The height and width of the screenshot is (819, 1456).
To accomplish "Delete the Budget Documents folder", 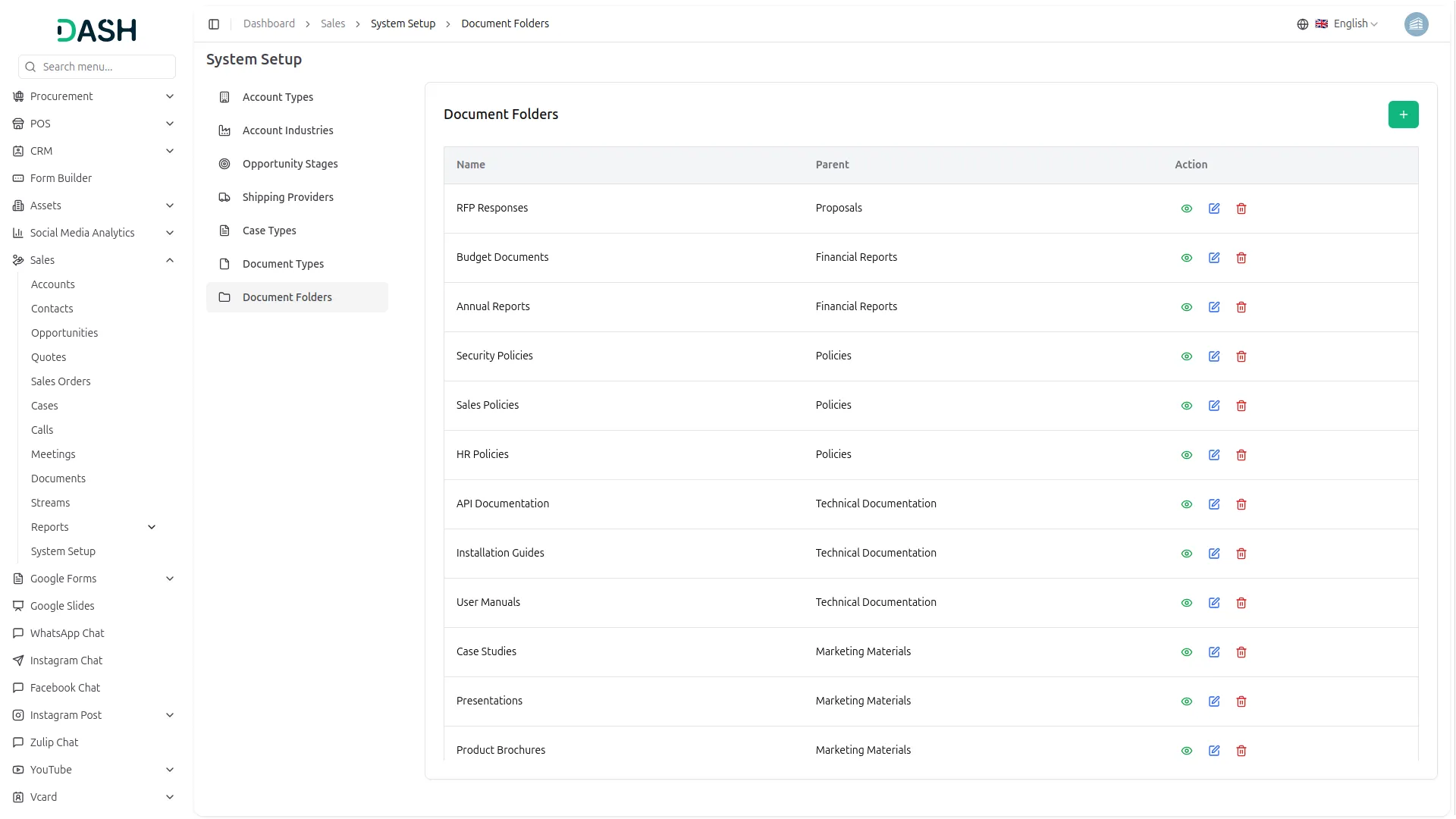I will 1241,258.
